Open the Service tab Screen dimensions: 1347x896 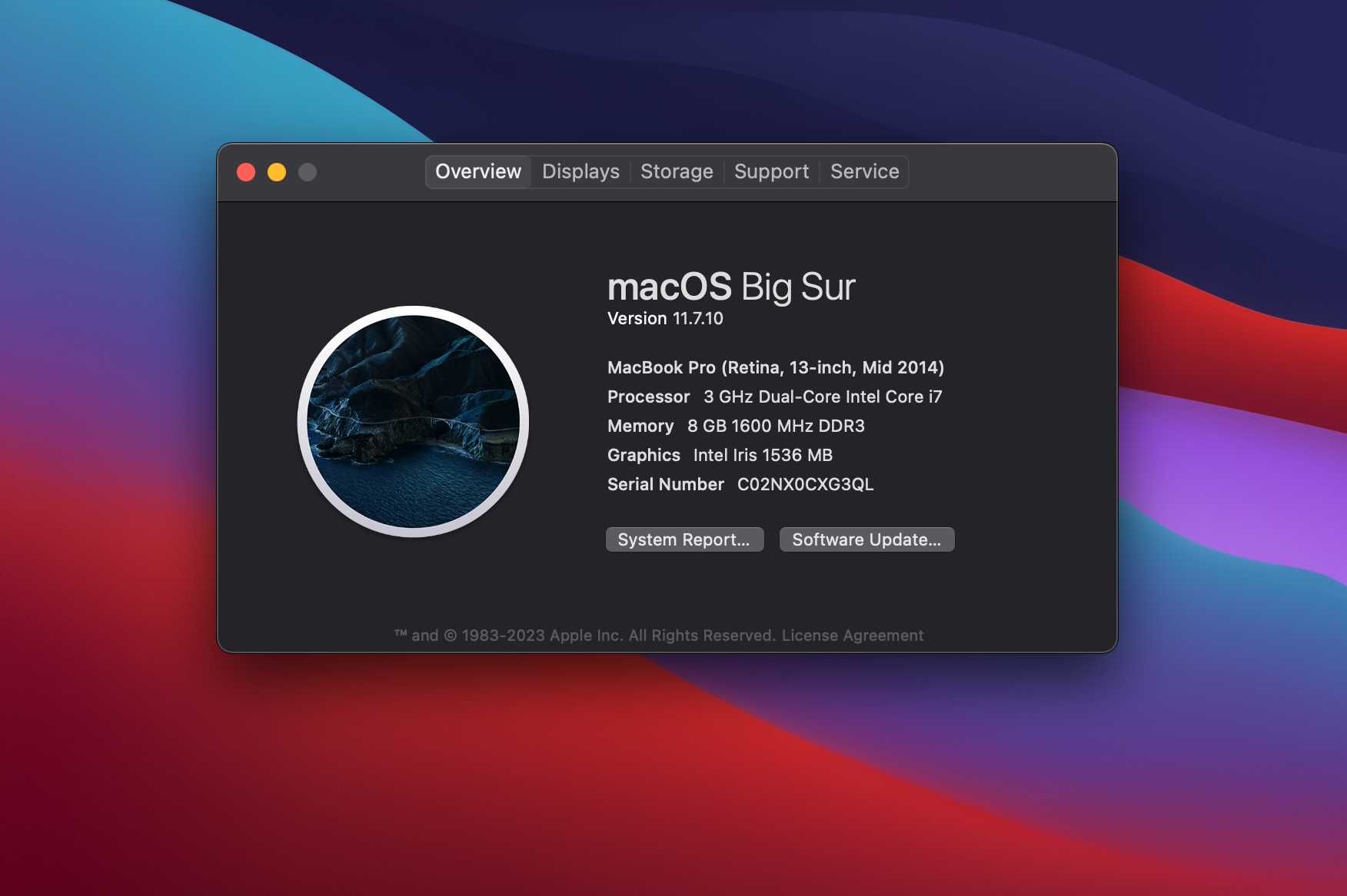coord(864,171)
